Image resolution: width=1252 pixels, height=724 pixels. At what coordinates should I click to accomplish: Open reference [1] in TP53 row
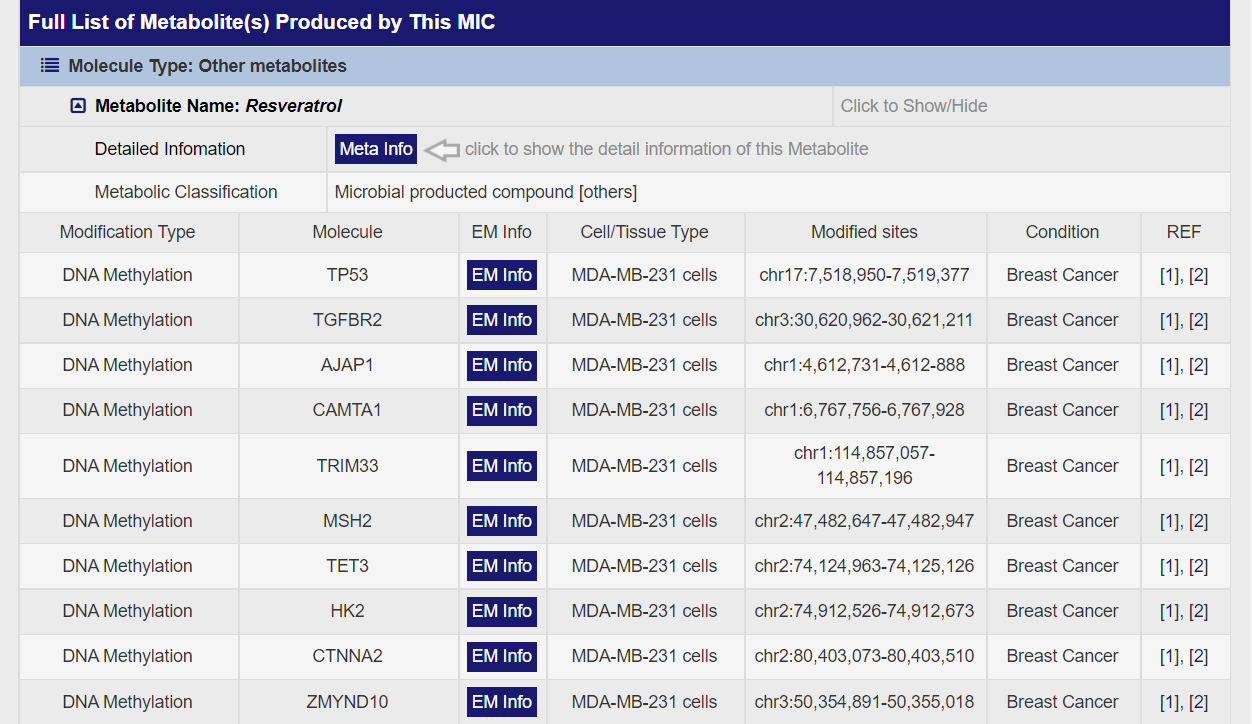pyautogui.click(x=1169, y=275)
